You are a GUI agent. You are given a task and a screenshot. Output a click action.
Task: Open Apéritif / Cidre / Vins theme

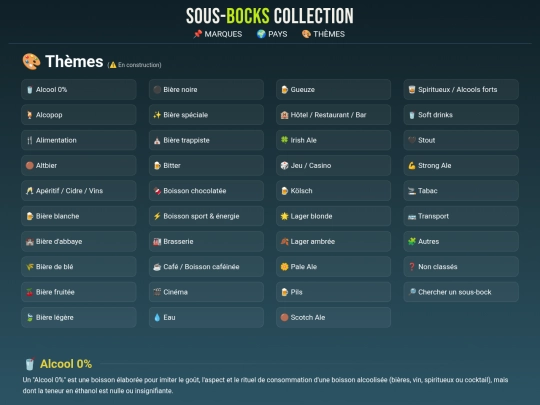click(x=79, y=191)
